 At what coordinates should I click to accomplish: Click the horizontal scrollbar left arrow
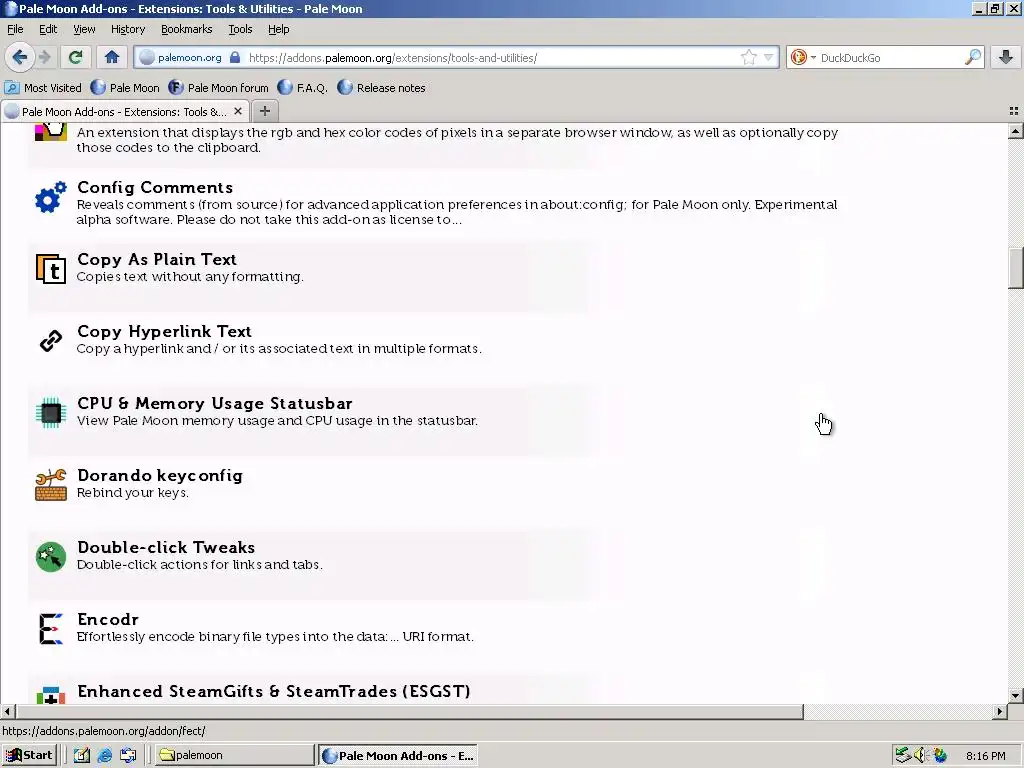tap(7, 711)
